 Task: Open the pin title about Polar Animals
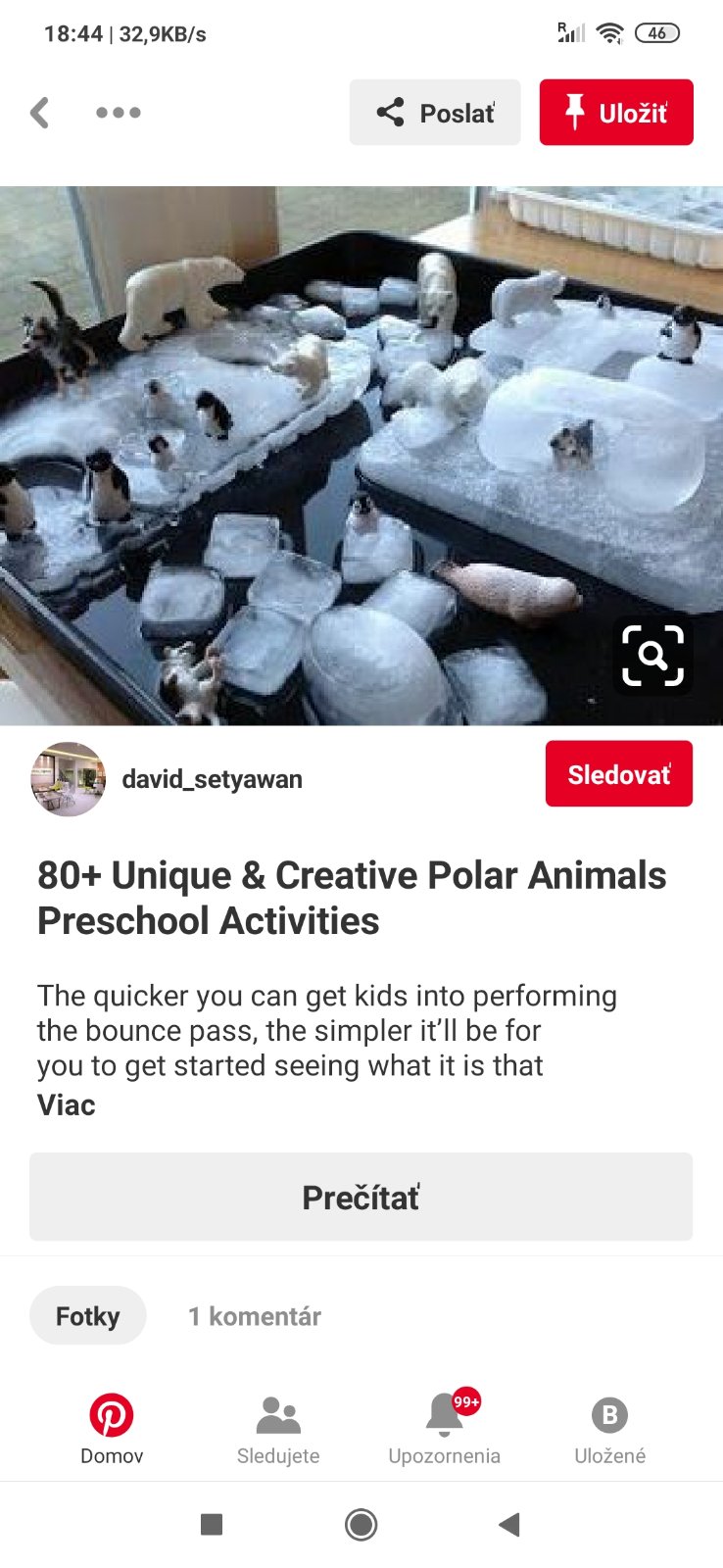coord(352,898)
